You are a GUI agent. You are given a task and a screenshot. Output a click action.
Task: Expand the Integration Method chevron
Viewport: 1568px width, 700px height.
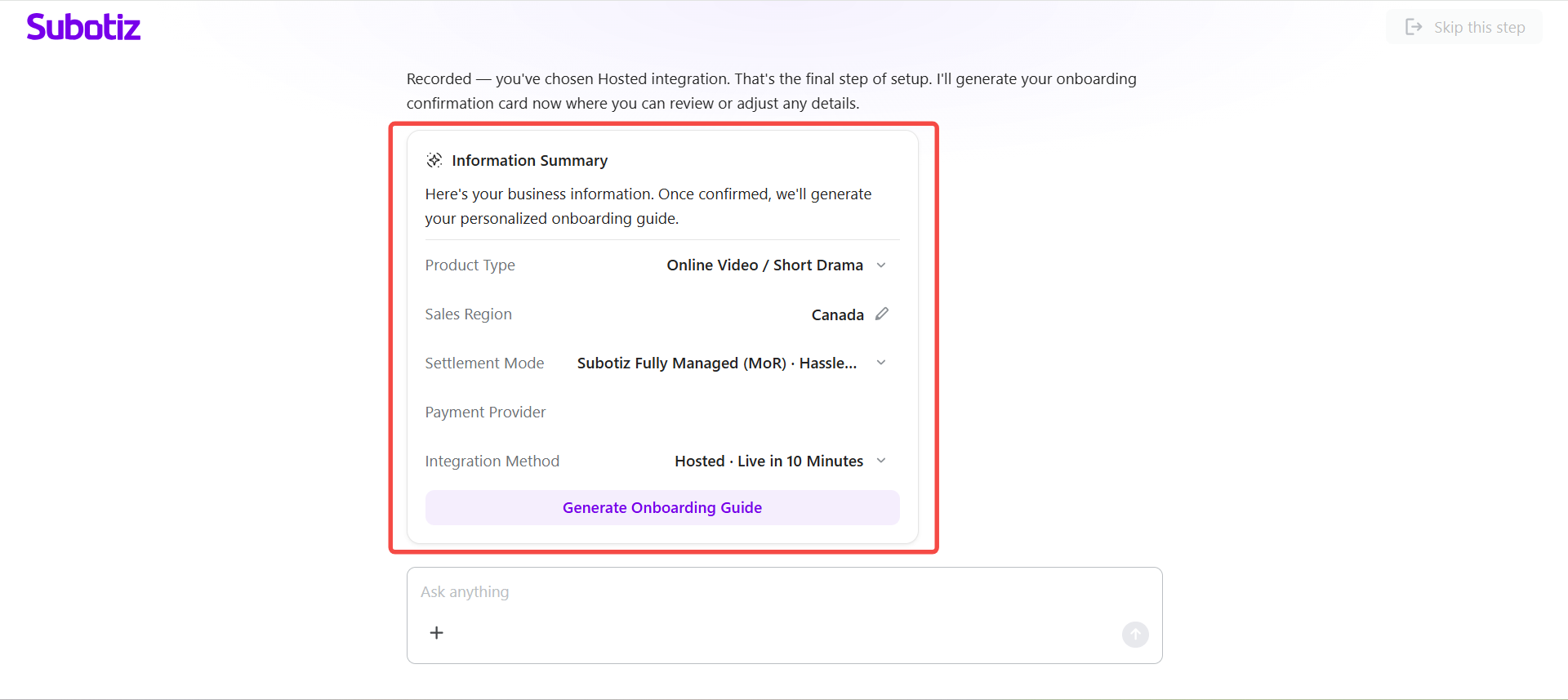click(881, 461)
